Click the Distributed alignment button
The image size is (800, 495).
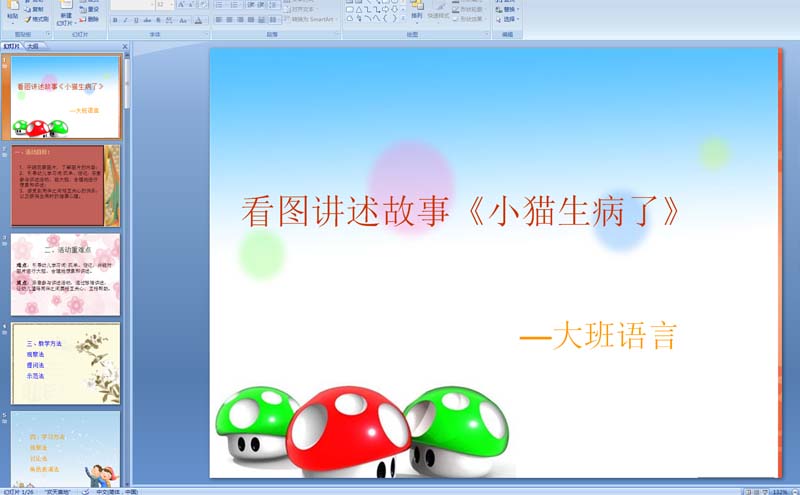point(261,19)
